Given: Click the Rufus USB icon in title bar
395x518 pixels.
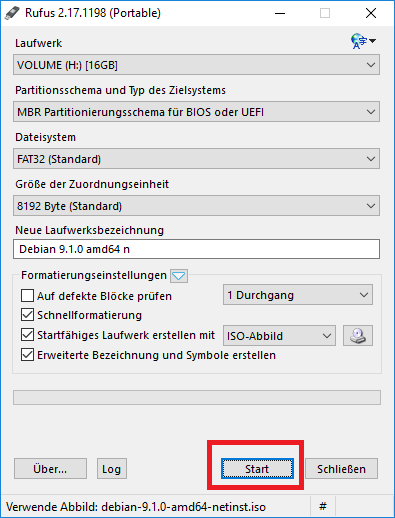Looking at the screenshot, I should (x=12, y=13).
